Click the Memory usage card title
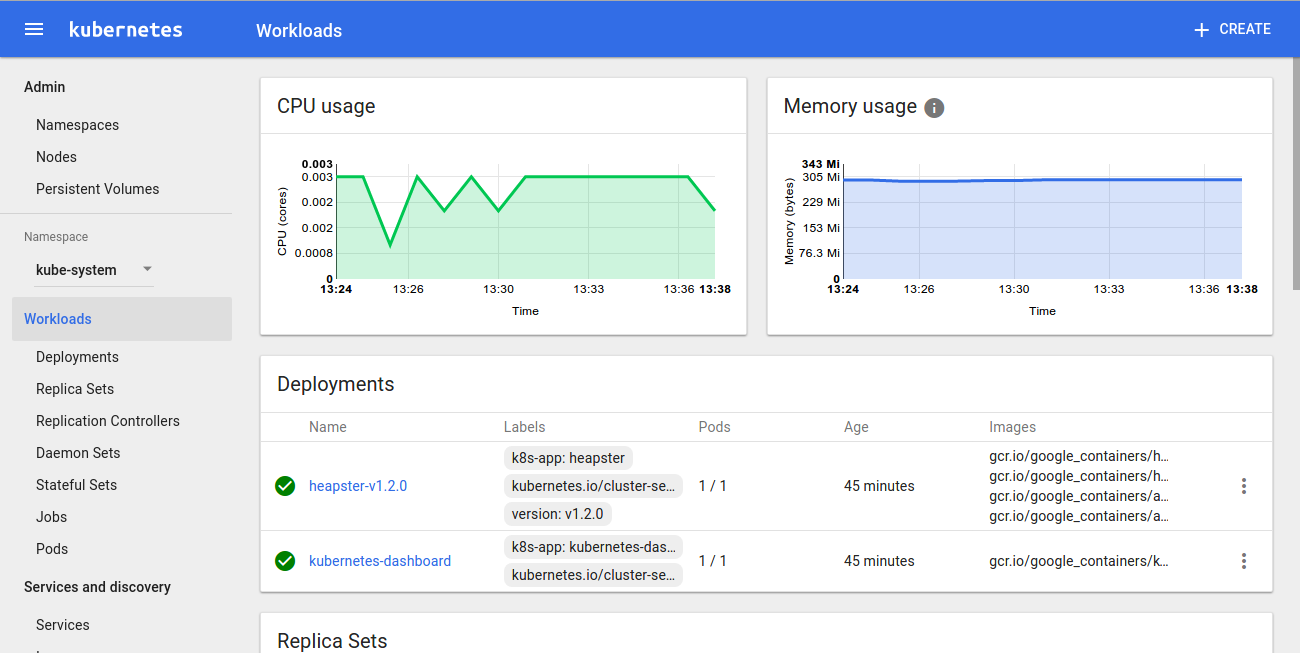 (x=850, y=106)
